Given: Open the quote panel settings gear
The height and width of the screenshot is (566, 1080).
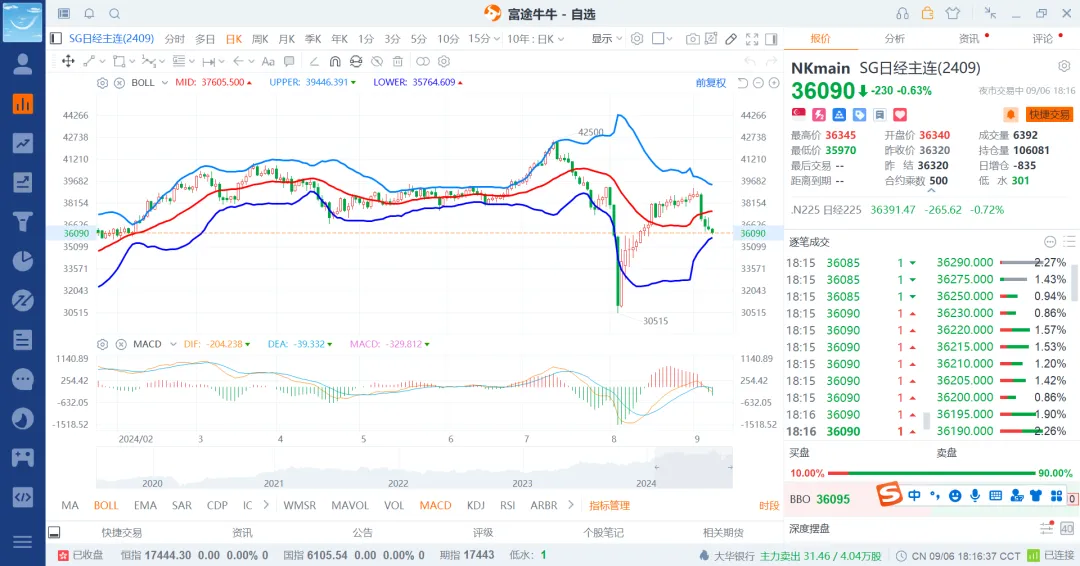Looking at the screenshot, I should click(1064, 67).
